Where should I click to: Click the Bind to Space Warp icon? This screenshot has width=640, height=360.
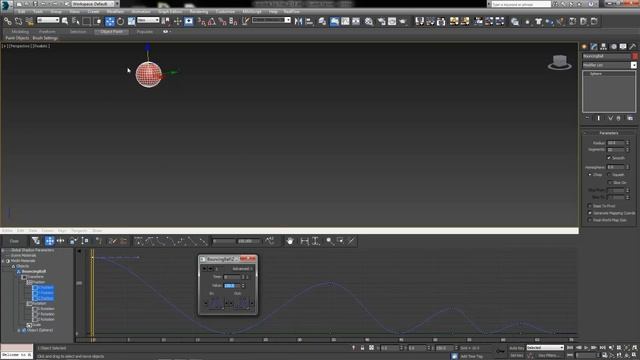(29, 21)
